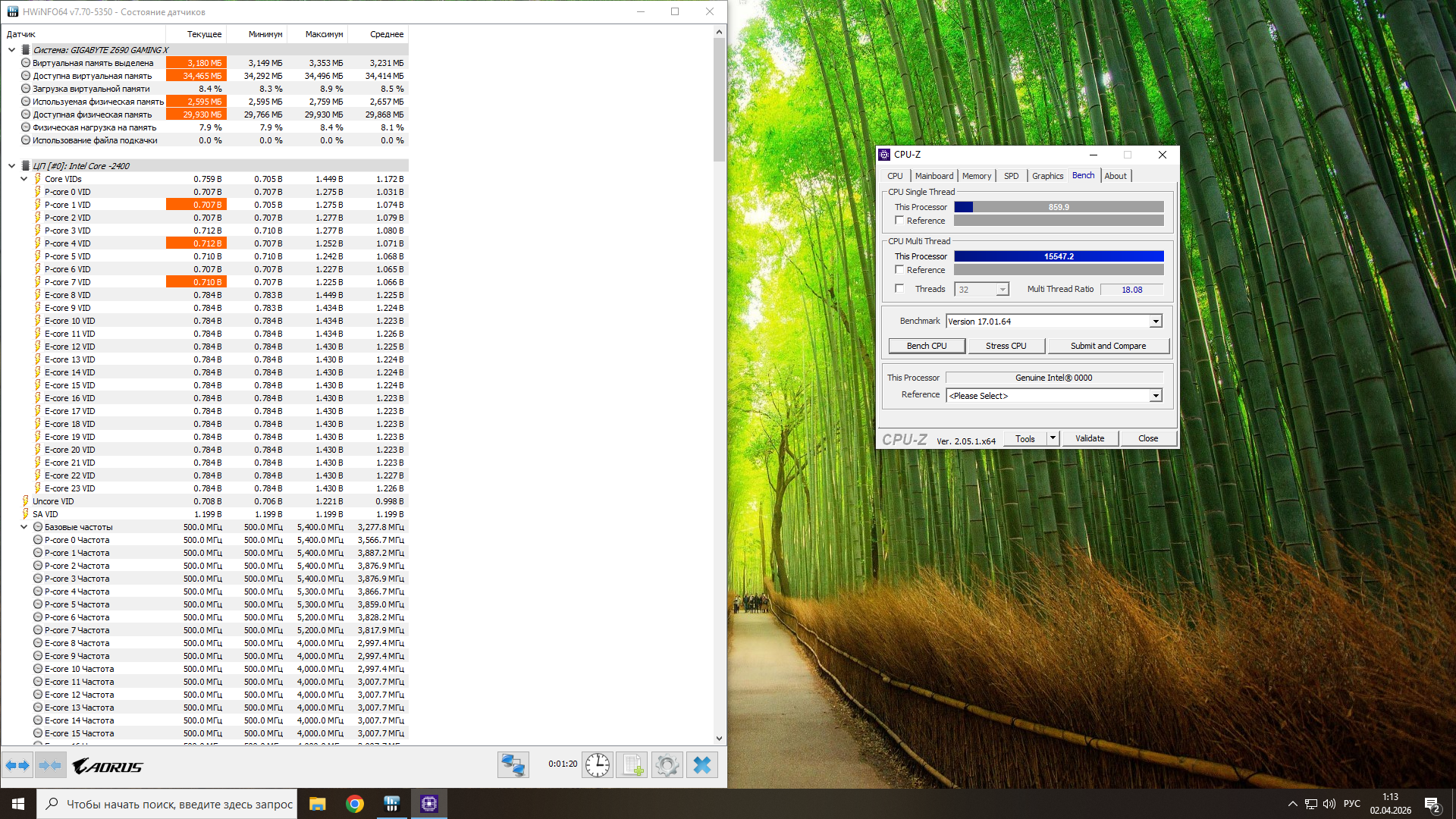Screen dimensions: 1456x819
Task: Toggle the Threads checkbox
Action: (x=899, y=289)
